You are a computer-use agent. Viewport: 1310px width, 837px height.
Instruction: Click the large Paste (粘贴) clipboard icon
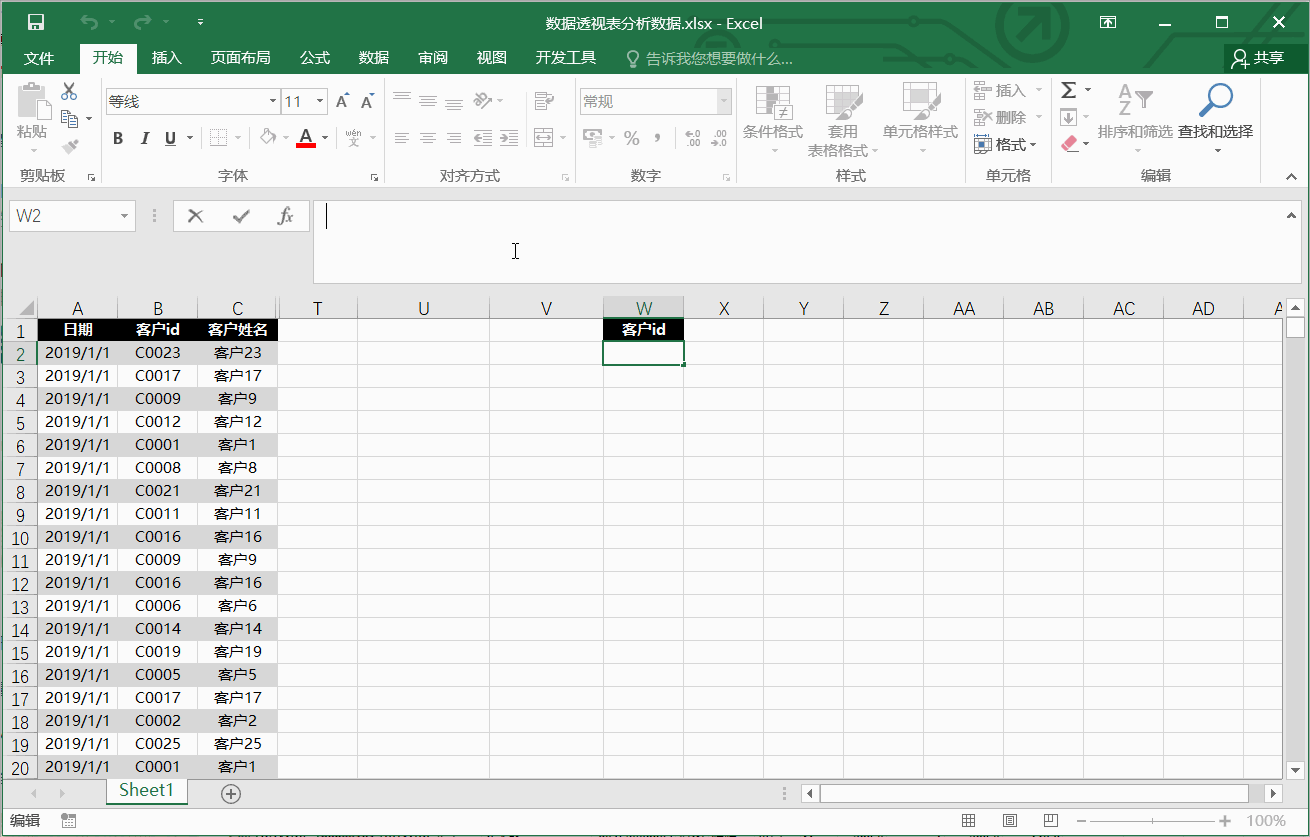coord(32,101)
